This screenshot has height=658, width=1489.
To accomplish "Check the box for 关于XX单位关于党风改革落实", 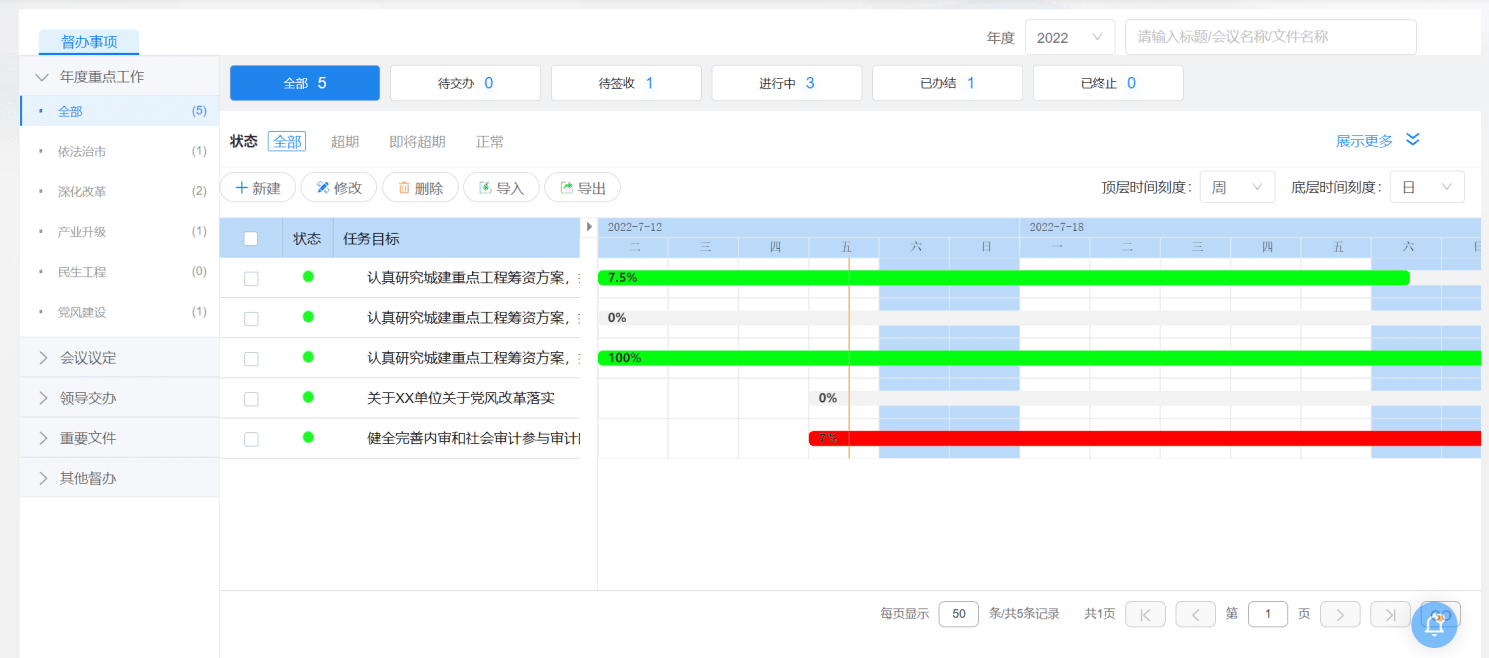I will 251,399.
